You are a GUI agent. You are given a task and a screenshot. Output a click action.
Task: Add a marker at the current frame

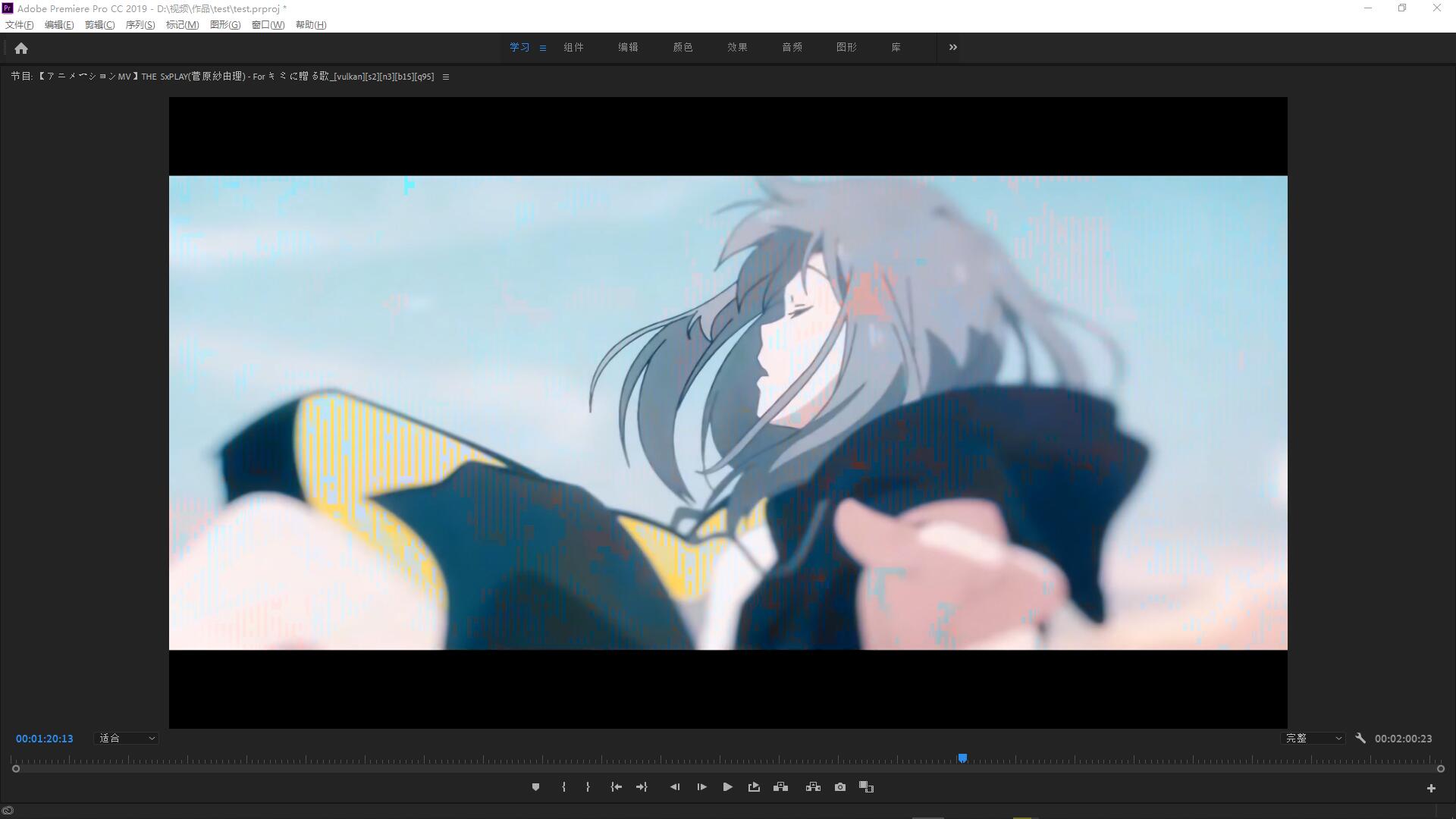[536, 786]
